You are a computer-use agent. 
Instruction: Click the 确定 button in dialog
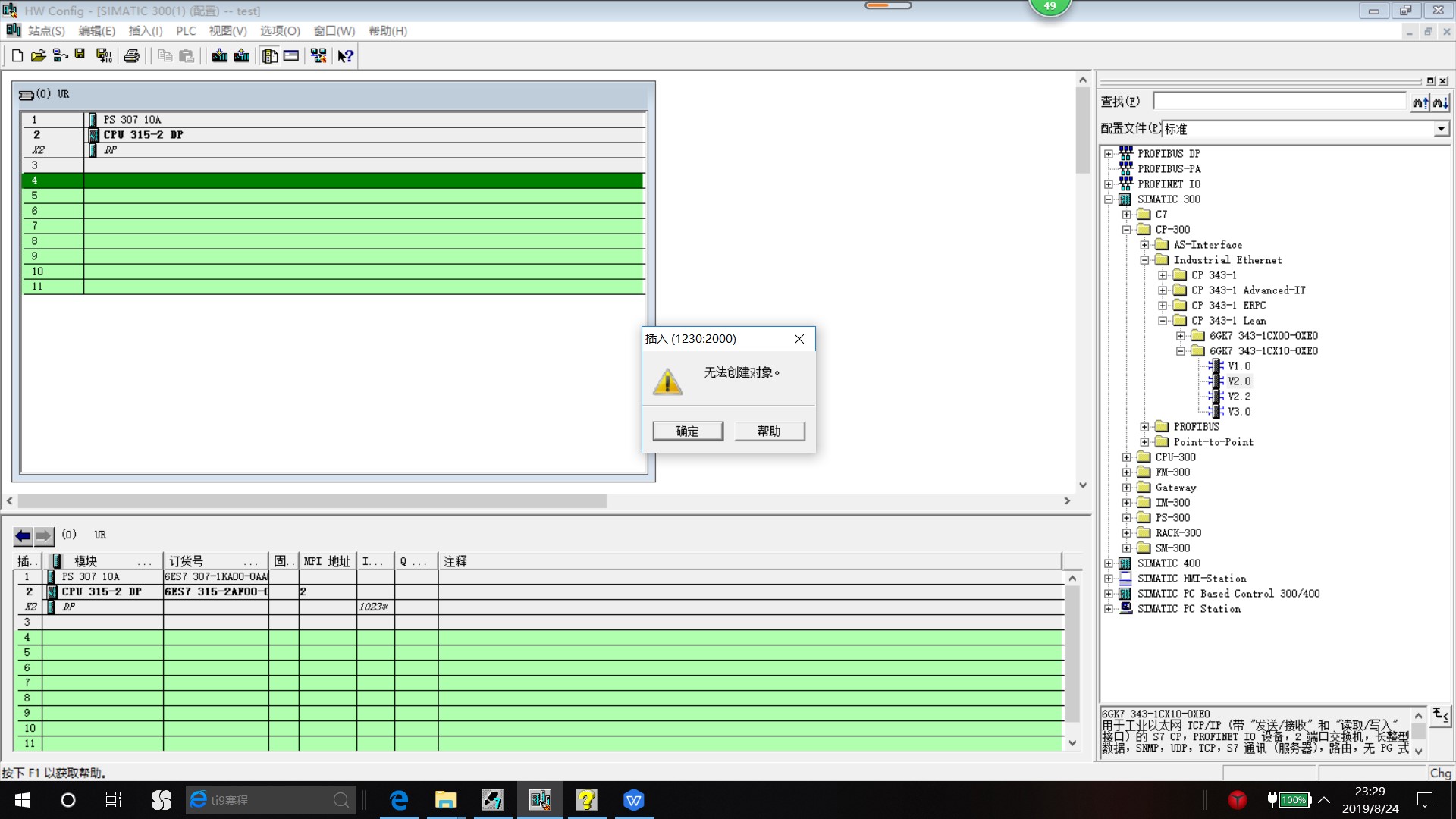click(688, 431)
